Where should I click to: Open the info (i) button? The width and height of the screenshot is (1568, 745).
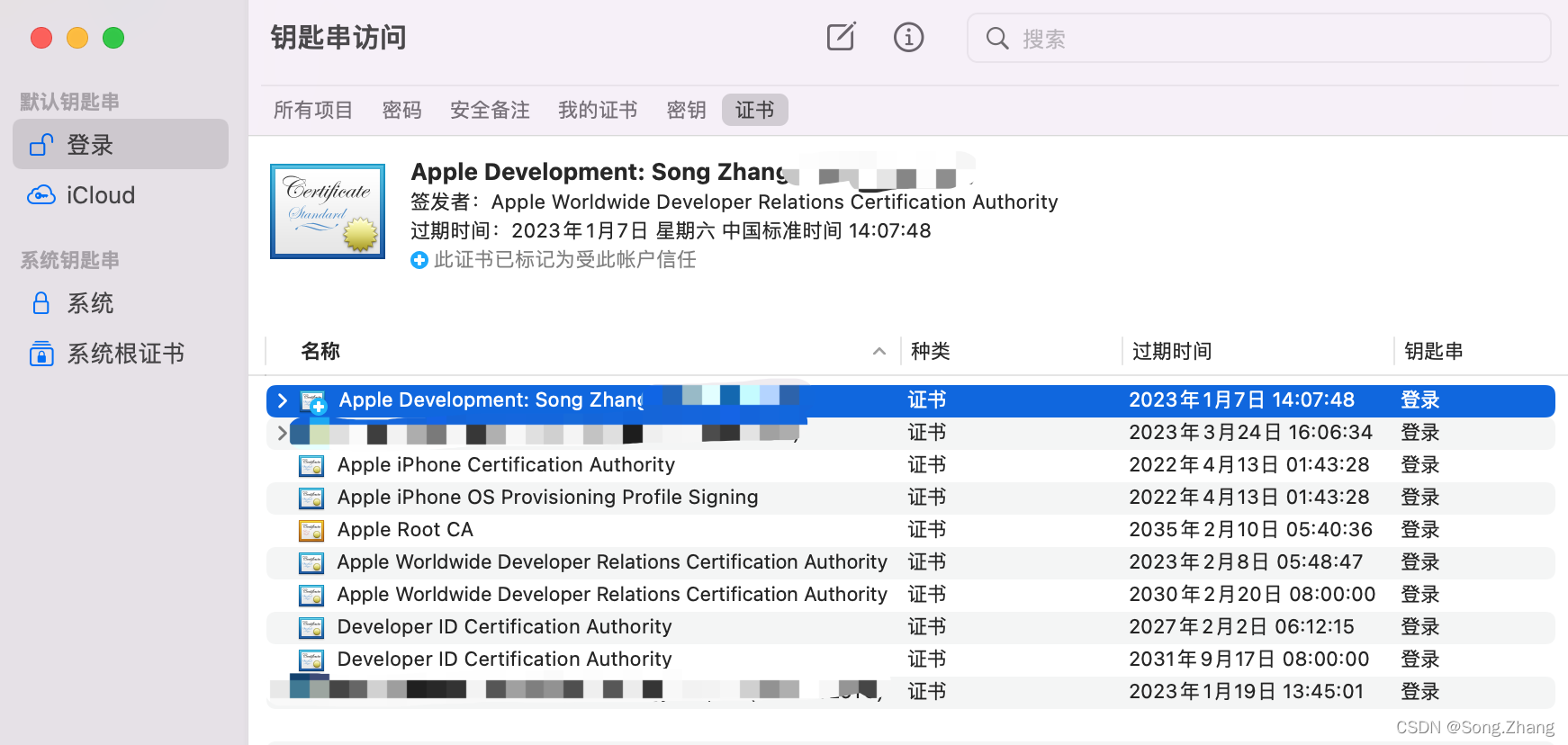tap(908, 37)
